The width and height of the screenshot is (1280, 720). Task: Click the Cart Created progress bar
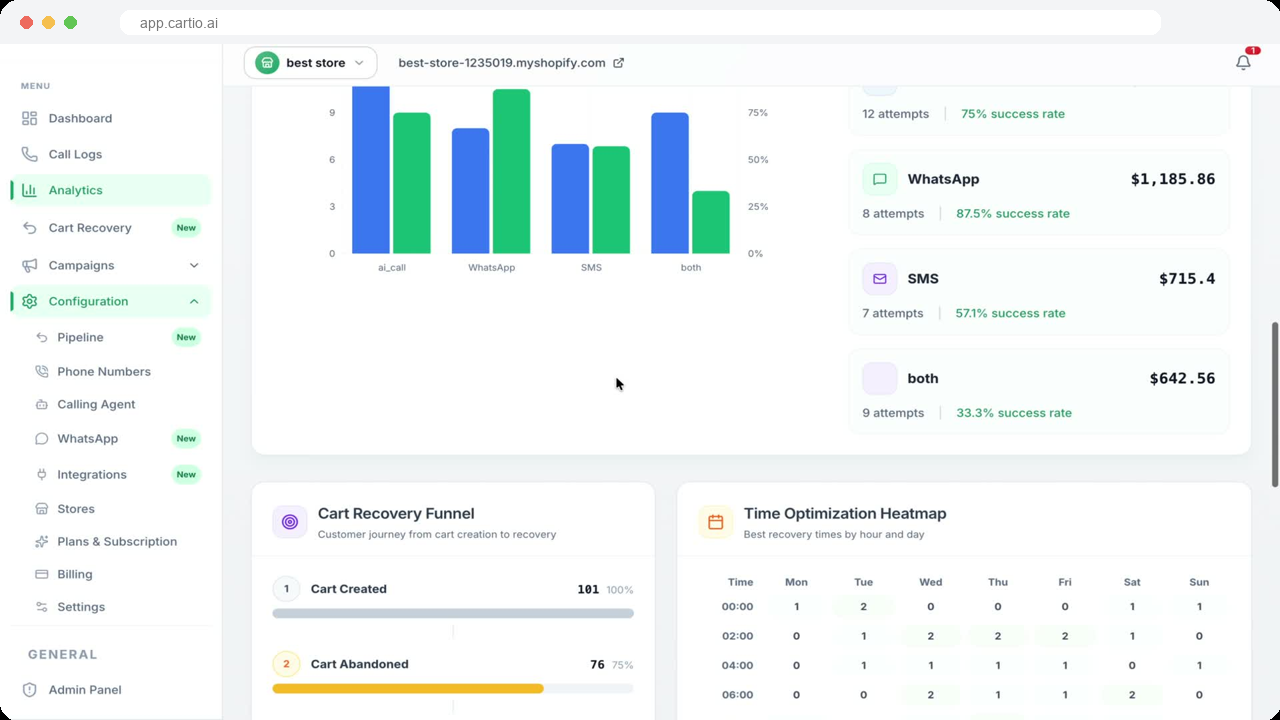point(453,613)
